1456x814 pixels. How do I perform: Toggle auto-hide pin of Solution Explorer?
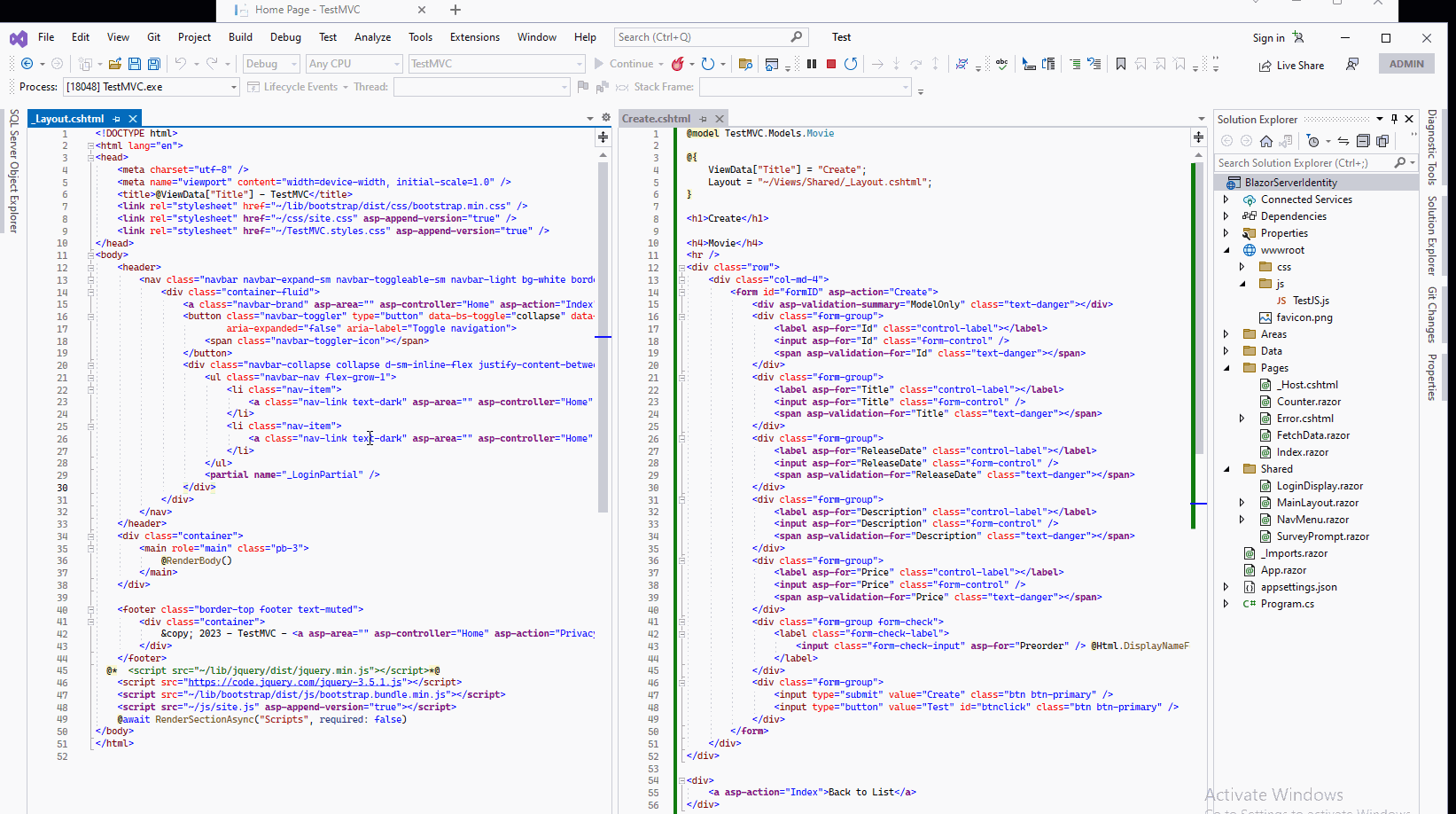pos(1394,119)
